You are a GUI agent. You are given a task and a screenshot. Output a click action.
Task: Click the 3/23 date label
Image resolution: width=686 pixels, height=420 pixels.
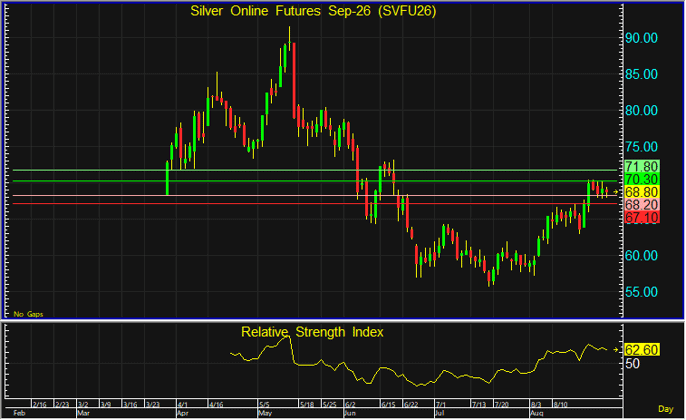(x=152, y=405)
